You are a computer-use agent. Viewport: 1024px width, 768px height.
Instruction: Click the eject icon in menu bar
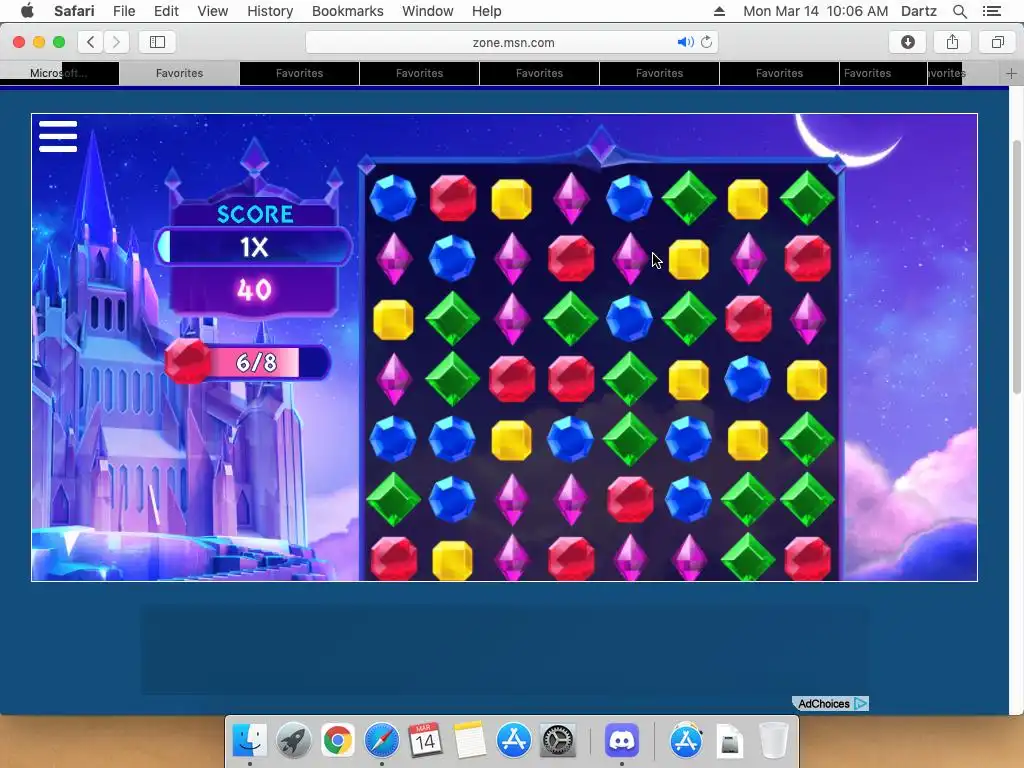point(719,11)
